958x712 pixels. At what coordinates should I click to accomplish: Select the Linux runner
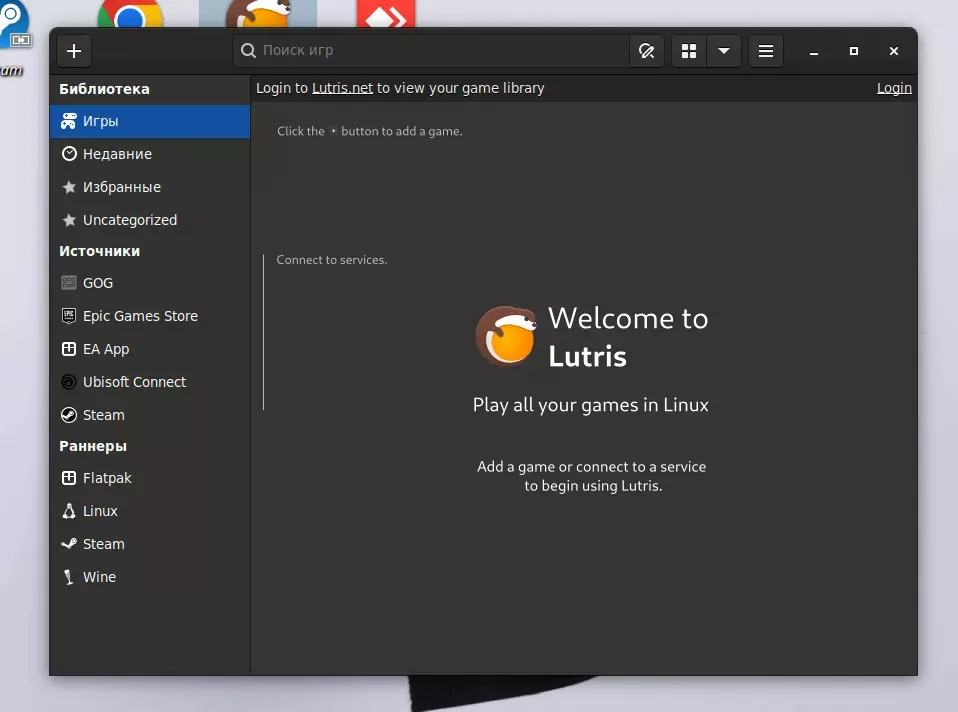(100, 511)
